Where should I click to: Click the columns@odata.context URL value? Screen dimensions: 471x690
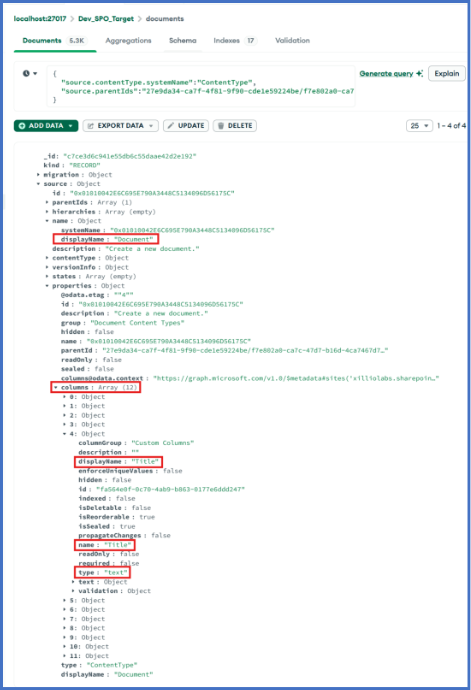296,378
